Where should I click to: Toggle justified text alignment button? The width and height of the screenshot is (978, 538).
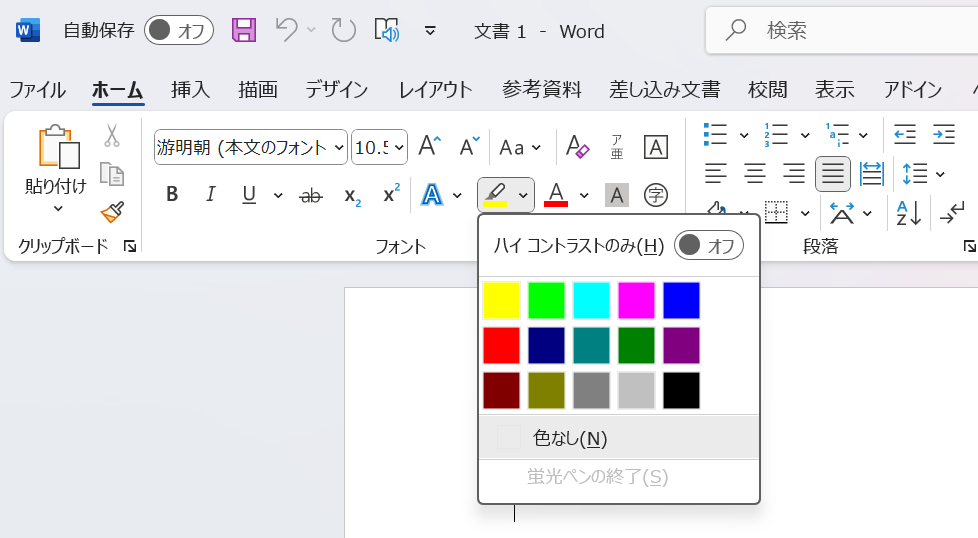tap(832, 174)
